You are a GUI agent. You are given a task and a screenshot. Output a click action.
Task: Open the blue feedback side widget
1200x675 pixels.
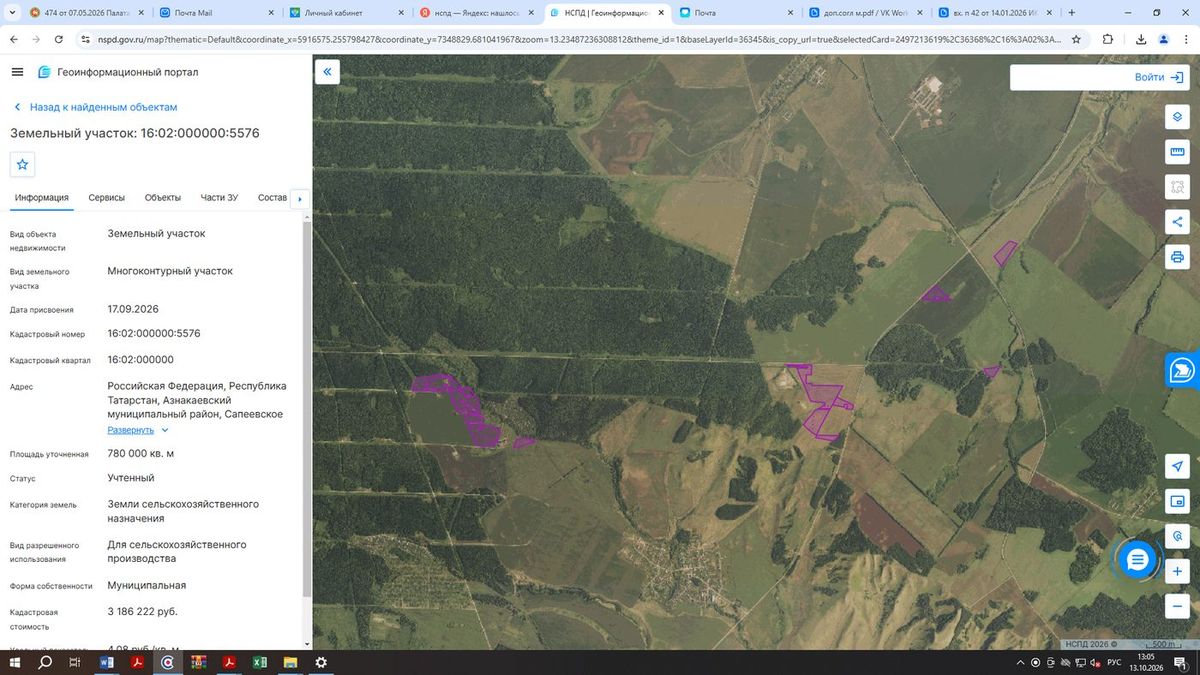[x=1183, y=370]
